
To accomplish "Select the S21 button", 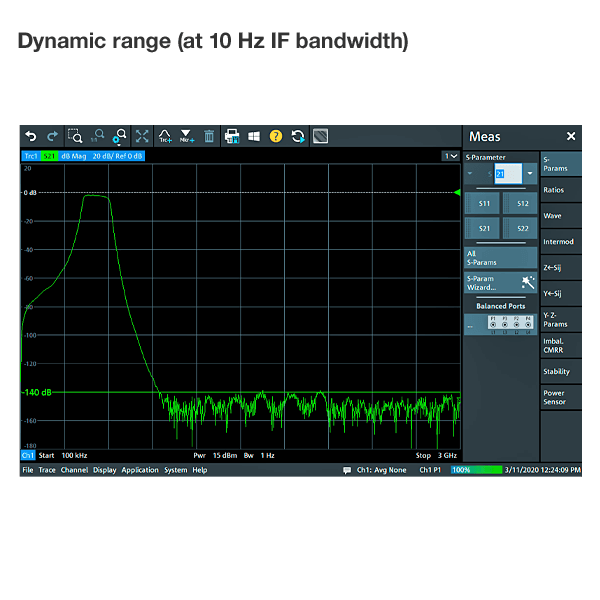I will (482, 228).
